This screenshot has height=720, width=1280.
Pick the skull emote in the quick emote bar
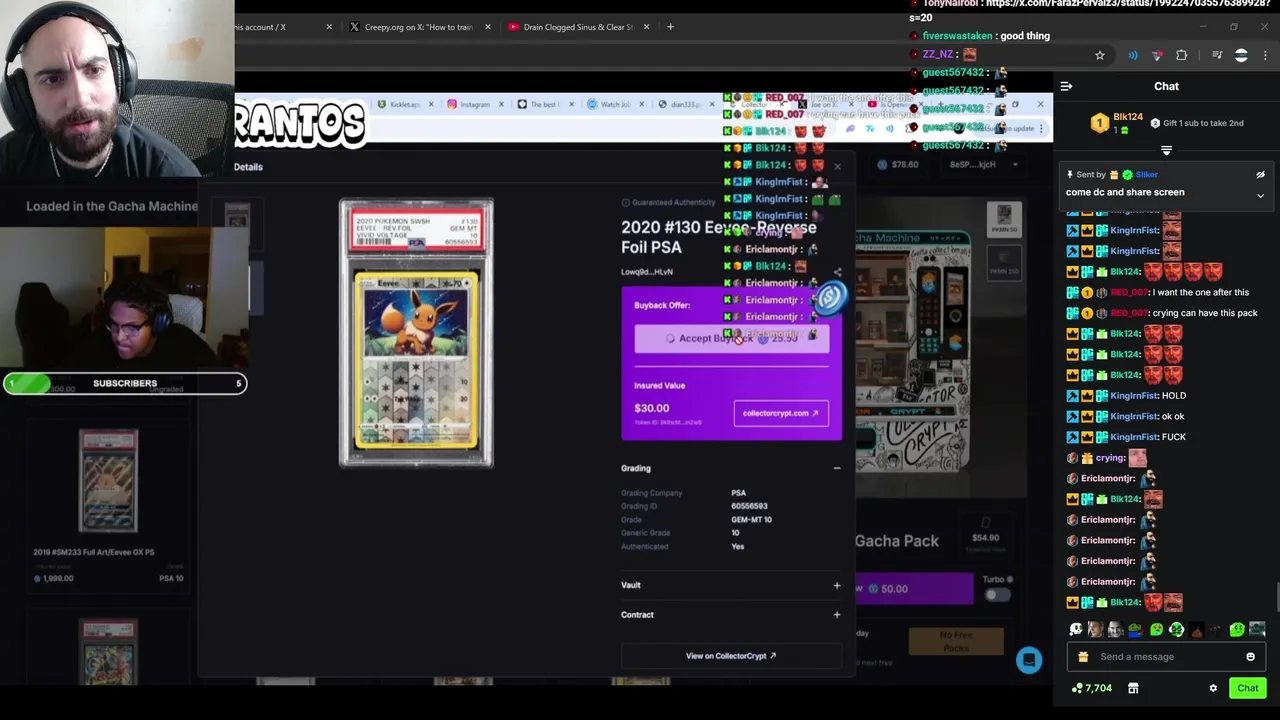pos(1076,629)
